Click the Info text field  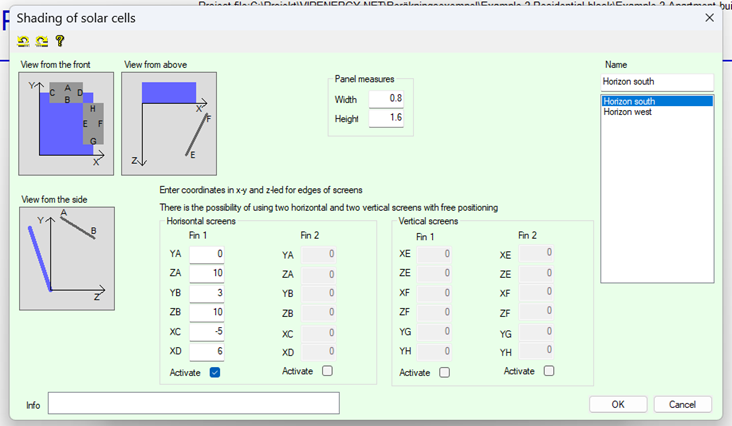(193, 404)
